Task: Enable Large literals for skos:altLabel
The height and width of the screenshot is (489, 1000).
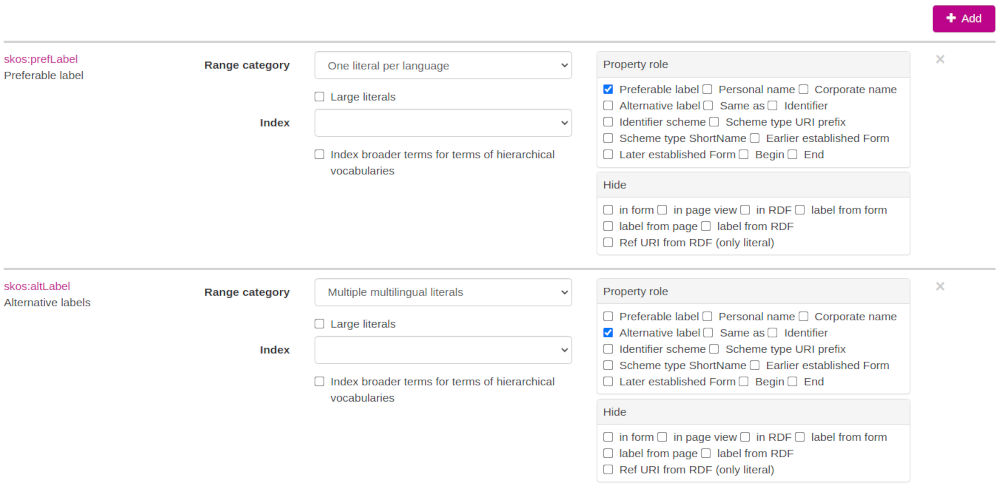Action: pos(320,324)
